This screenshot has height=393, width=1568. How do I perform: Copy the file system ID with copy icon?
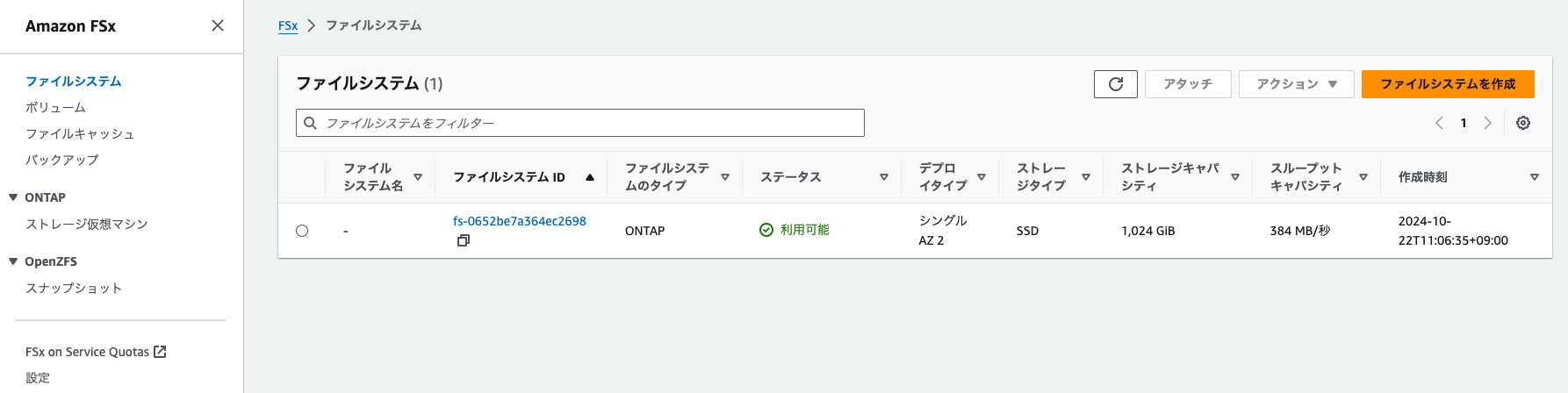point(464,240)
